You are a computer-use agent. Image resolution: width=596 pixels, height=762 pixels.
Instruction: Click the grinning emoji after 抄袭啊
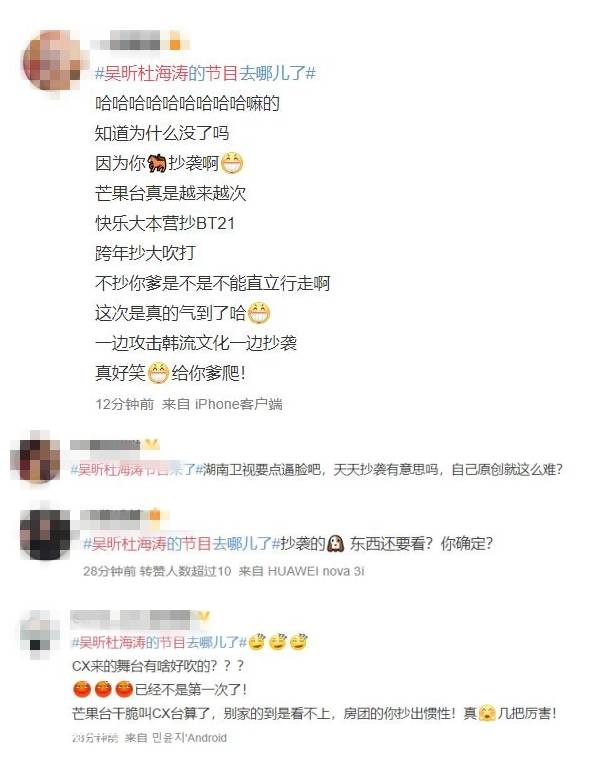click(231, 163)
